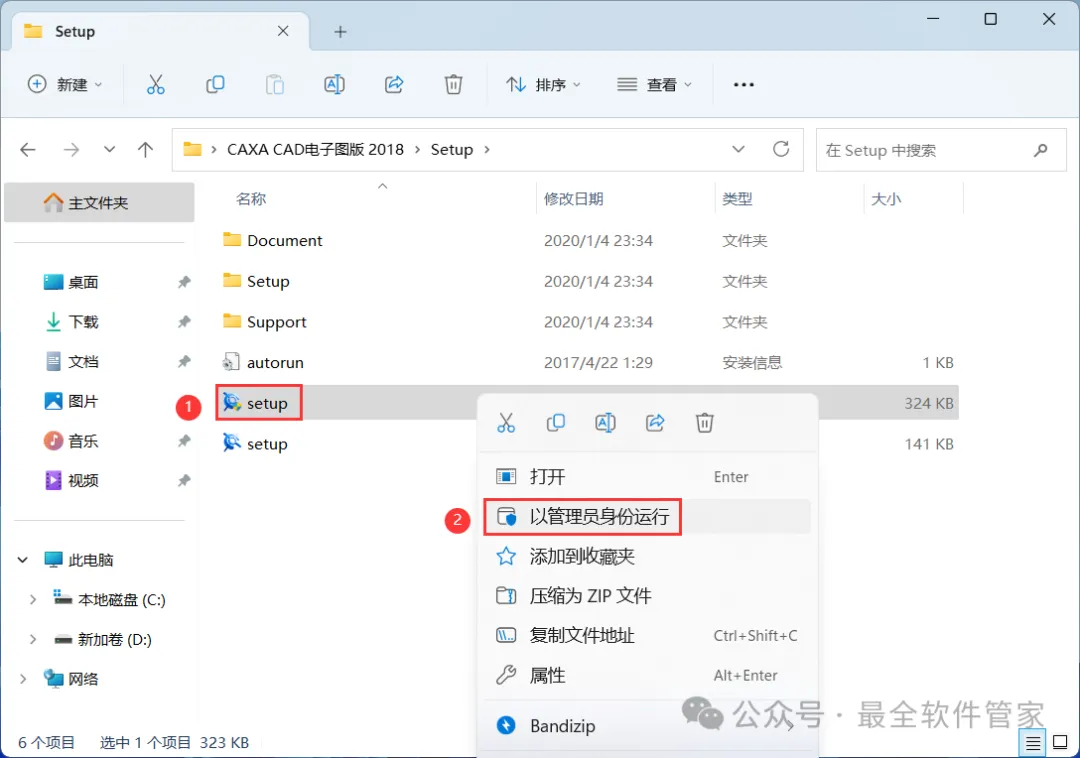Click the Copy icon in the toolbar
Screen dimensions: 1080x758
click(215, 85)
